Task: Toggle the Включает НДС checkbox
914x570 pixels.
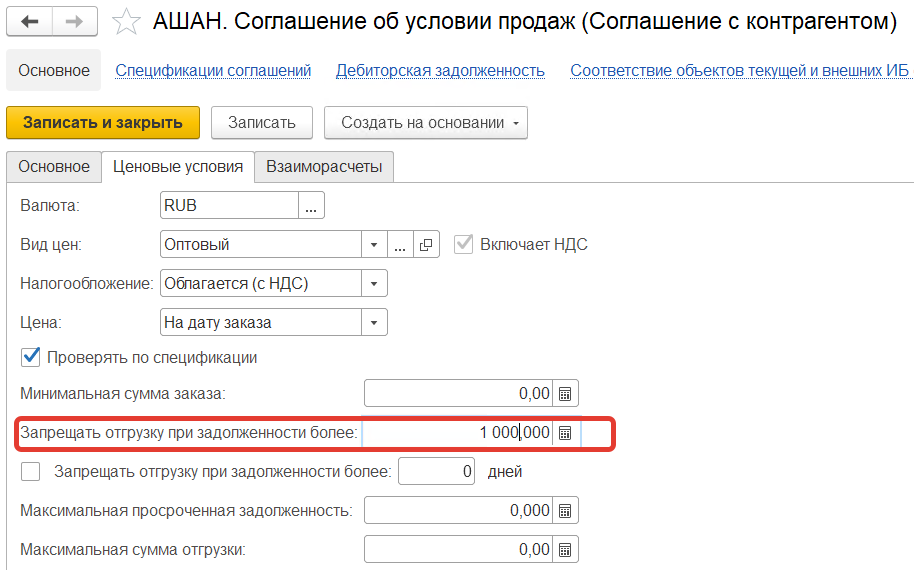Action: point(463,245)
